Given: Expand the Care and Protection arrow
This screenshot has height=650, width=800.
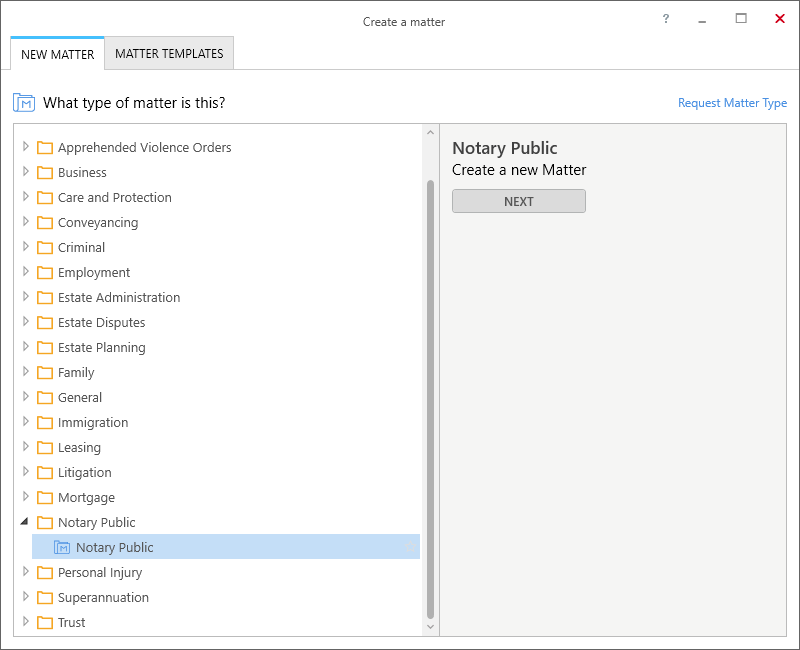Looking at the screenshot, I should click(26, 197).
